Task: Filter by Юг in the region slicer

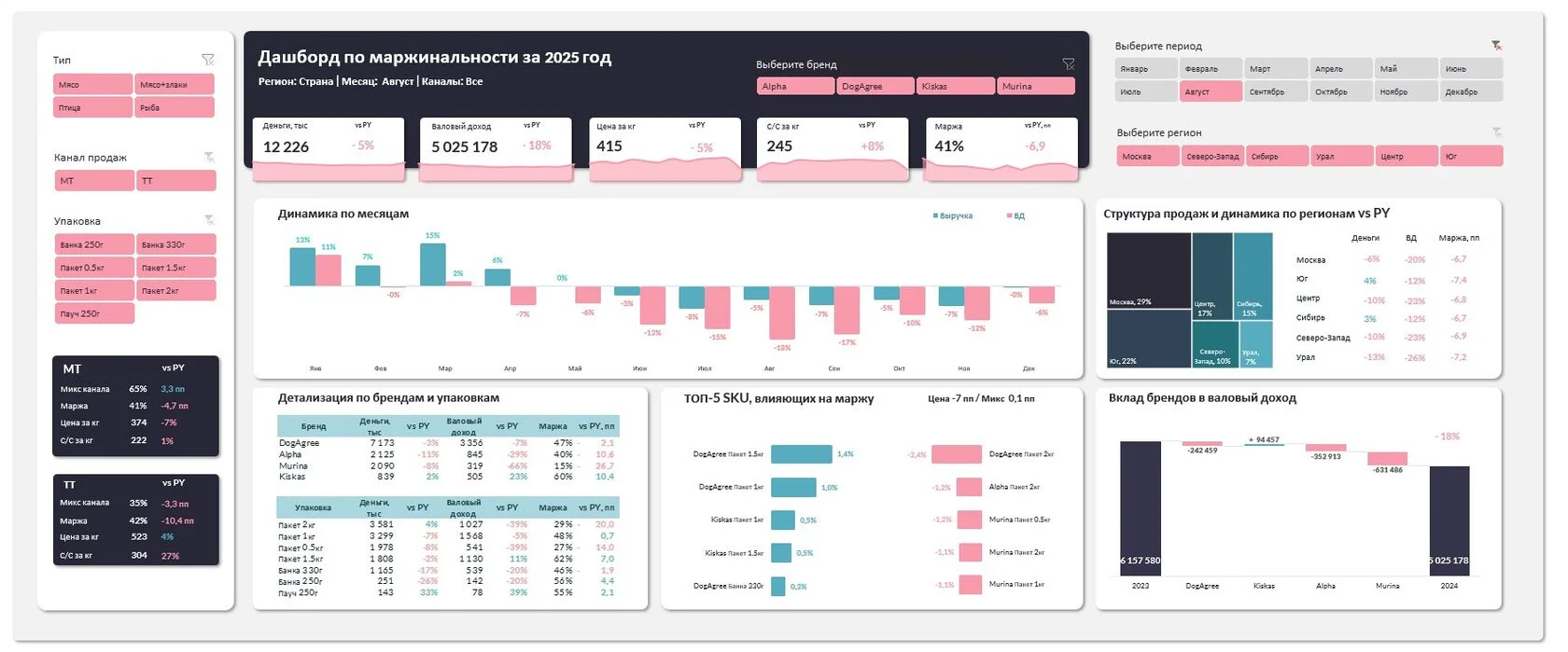Action: coord(1472,156)
